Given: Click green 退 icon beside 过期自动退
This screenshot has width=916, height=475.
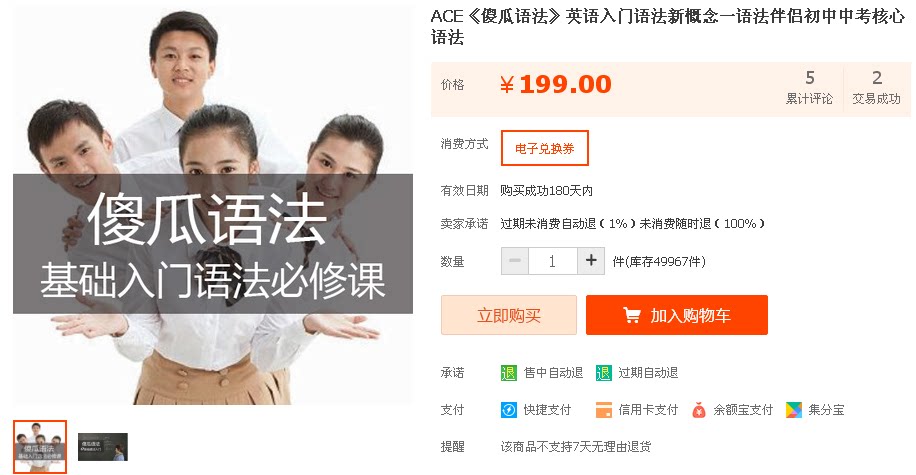Looking at the screenshot, I should pyautogui.click(x=603, y=373).
